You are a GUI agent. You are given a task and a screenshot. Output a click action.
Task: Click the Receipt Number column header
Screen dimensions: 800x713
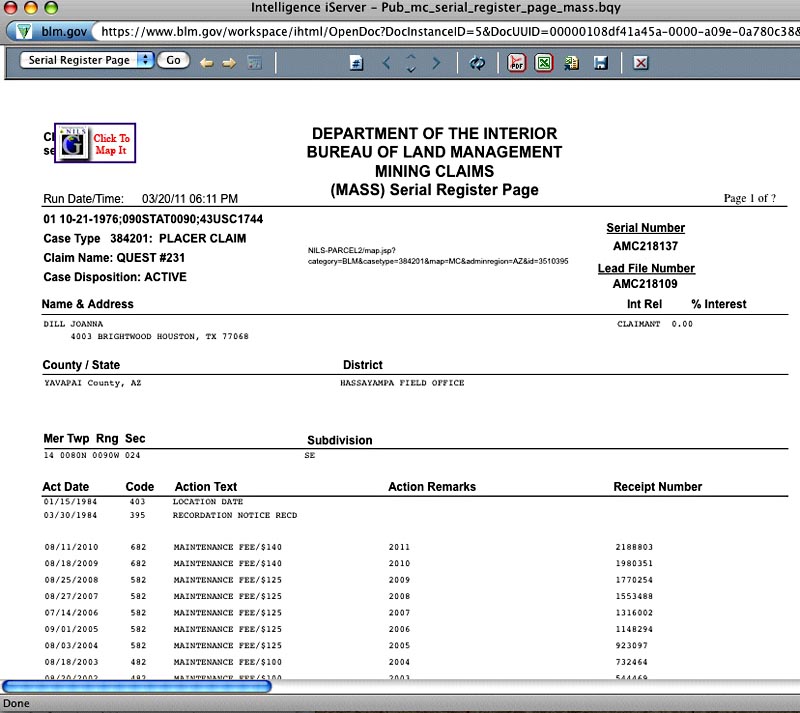click(658, 487)
